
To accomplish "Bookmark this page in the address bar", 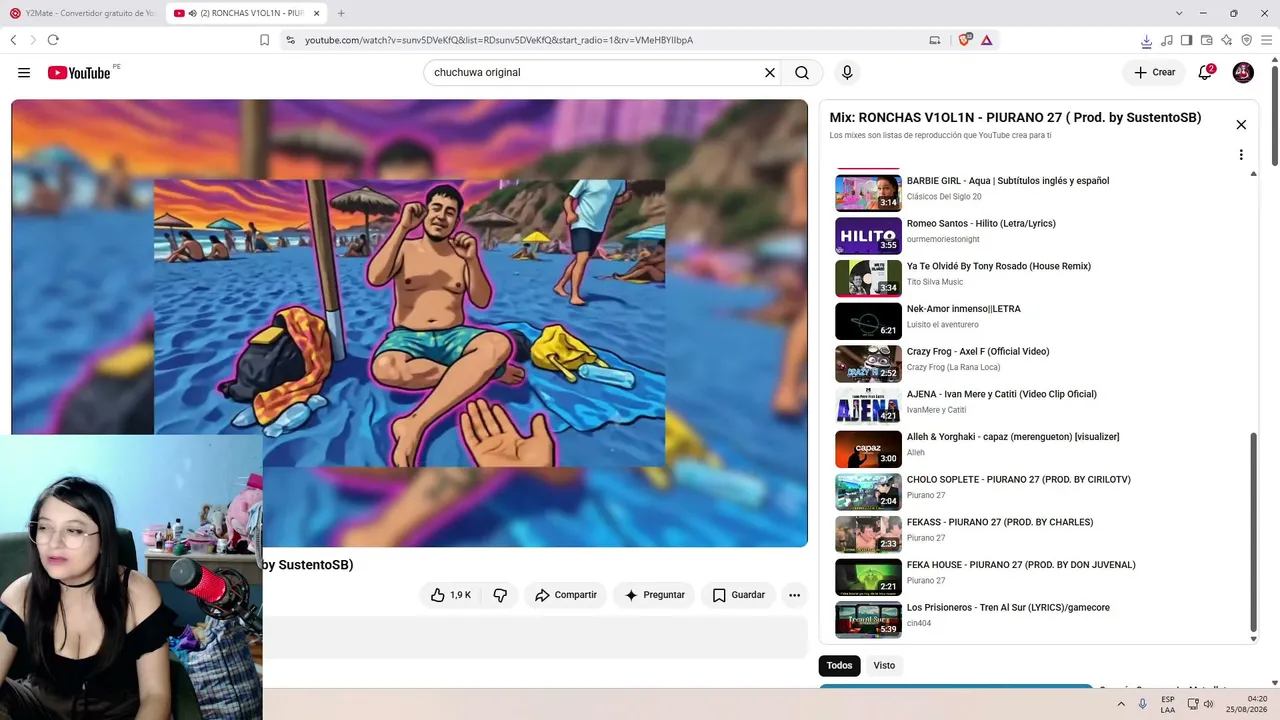I will (x=264, y=40).
